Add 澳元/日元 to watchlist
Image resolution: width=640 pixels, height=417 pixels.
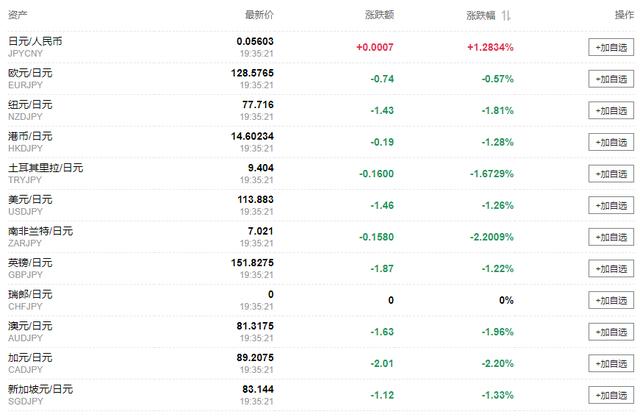[x=611, y=331]
